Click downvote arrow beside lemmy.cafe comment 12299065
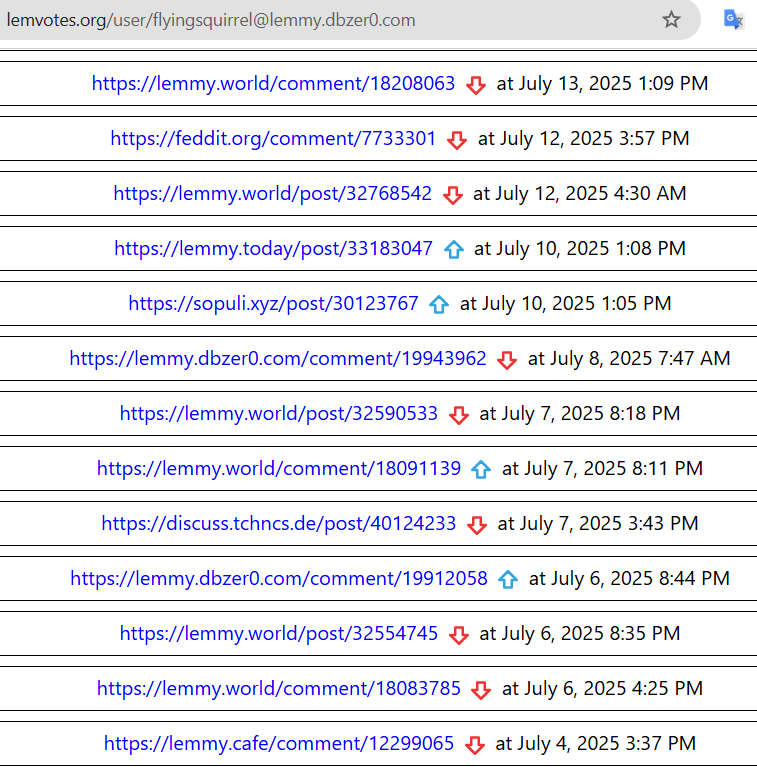 pyautogui.click(x=475, y=745)
